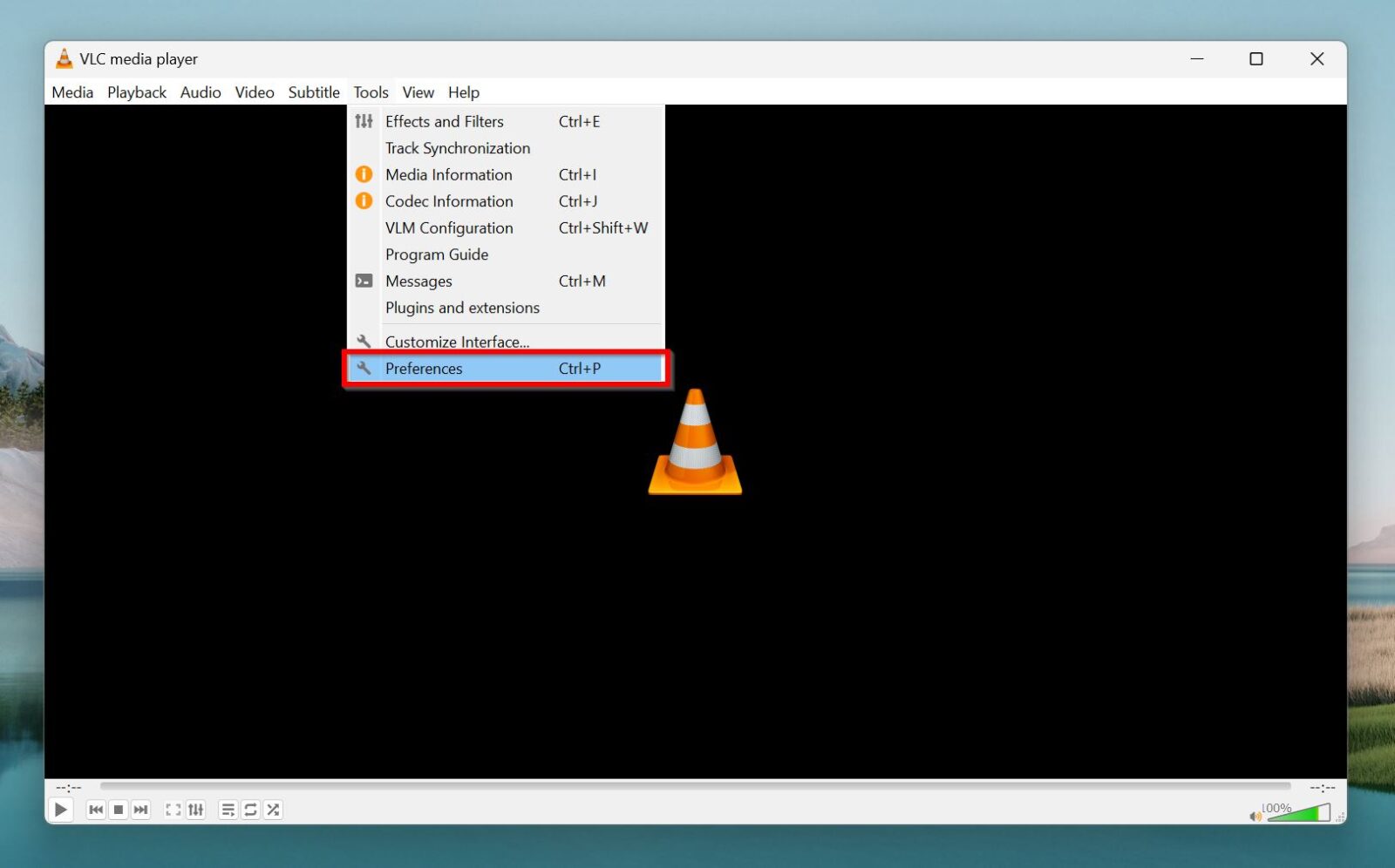Click the seek bar
This screenshot has height=868, width=1395.
[697, 785]
